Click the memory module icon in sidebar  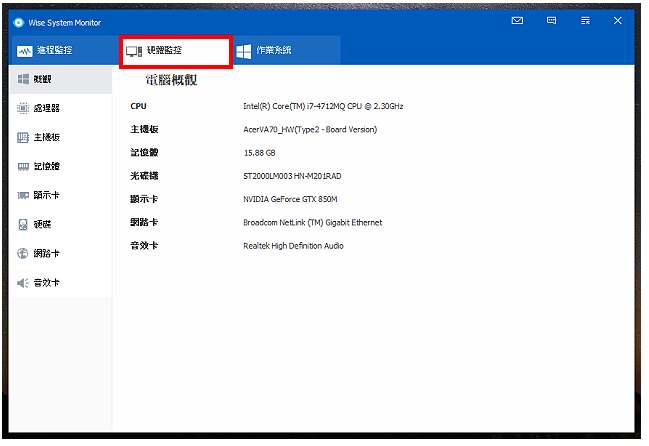pyautogui.click(x=23, y=166)
